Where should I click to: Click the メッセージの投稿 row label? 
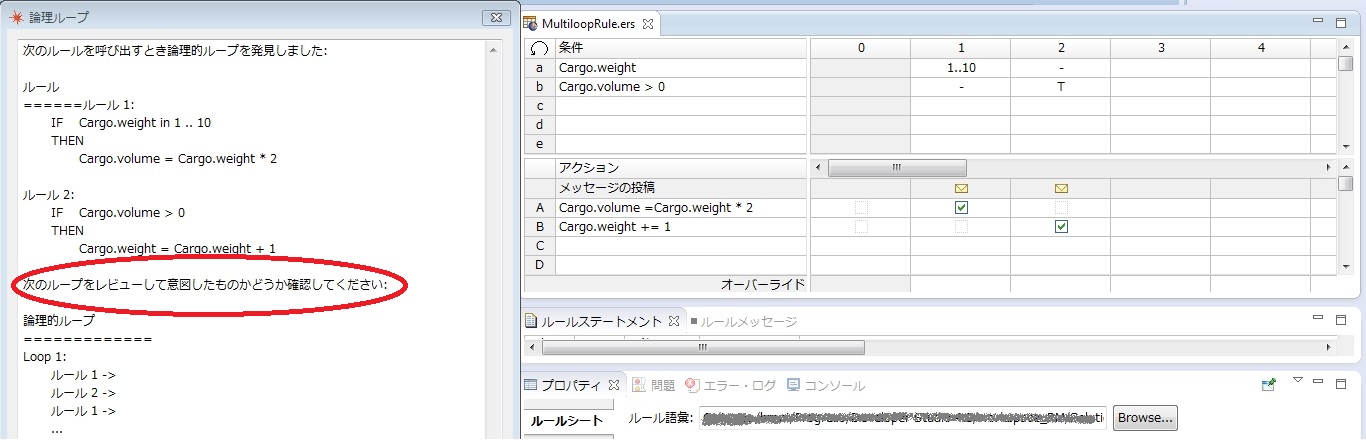[x=680, y=188]
